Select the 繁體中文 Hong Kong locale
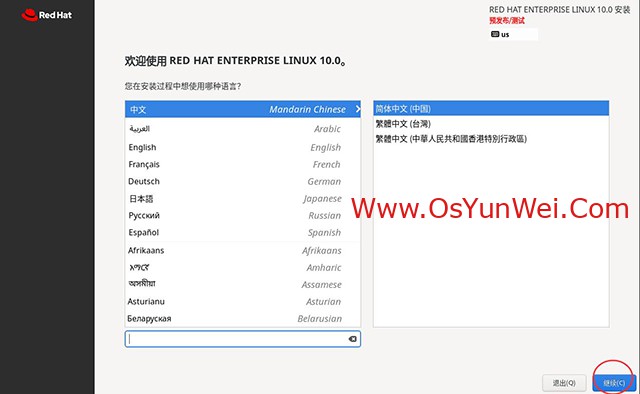The width and height of the screenshot is (640, 394). coord(491,139)
